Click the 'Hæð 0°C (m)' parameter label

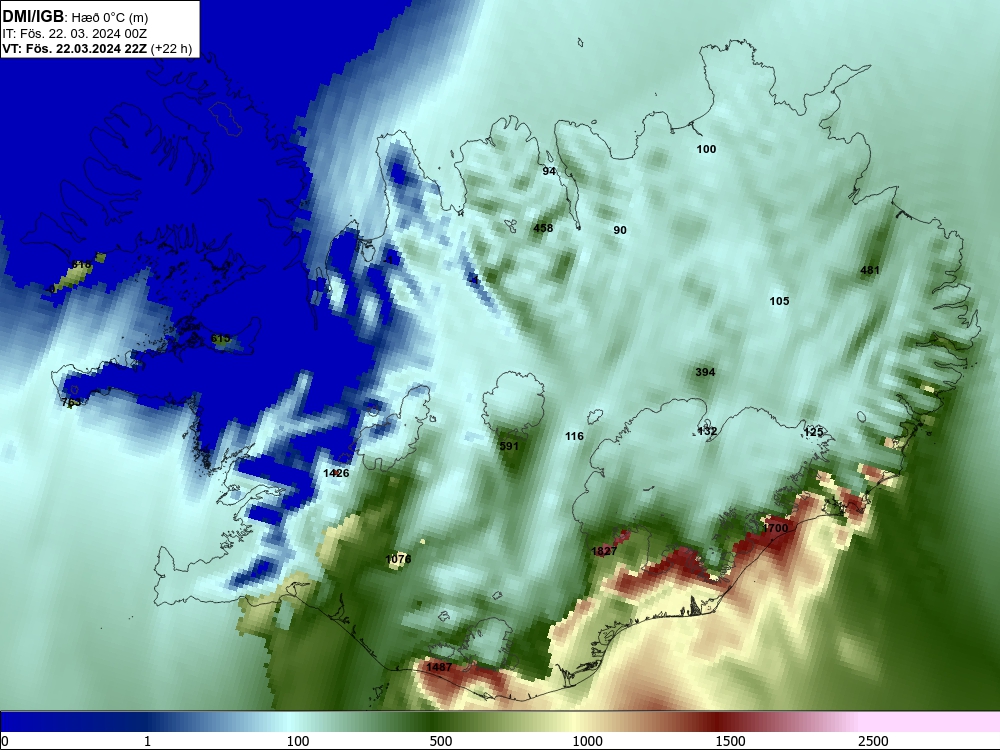point(109,18)
